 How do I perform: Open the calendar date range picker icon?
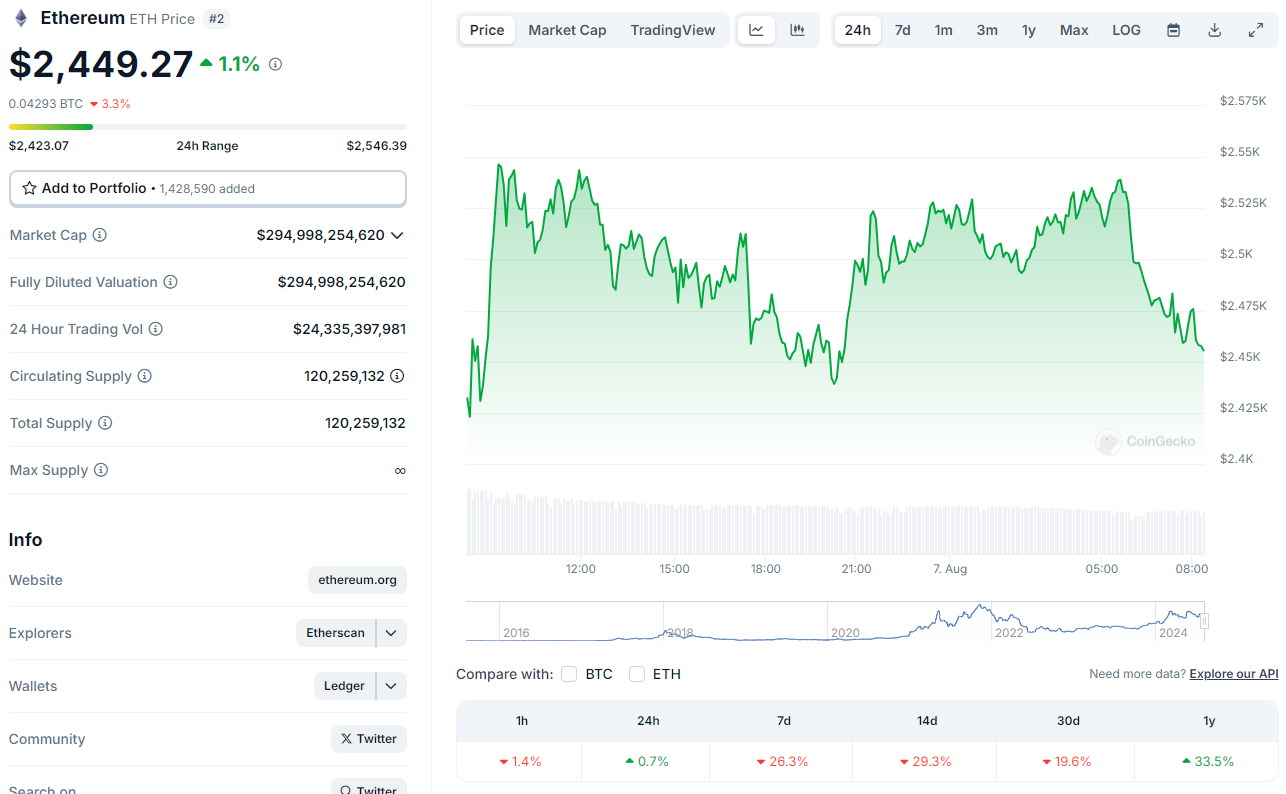coord(1173,30)
